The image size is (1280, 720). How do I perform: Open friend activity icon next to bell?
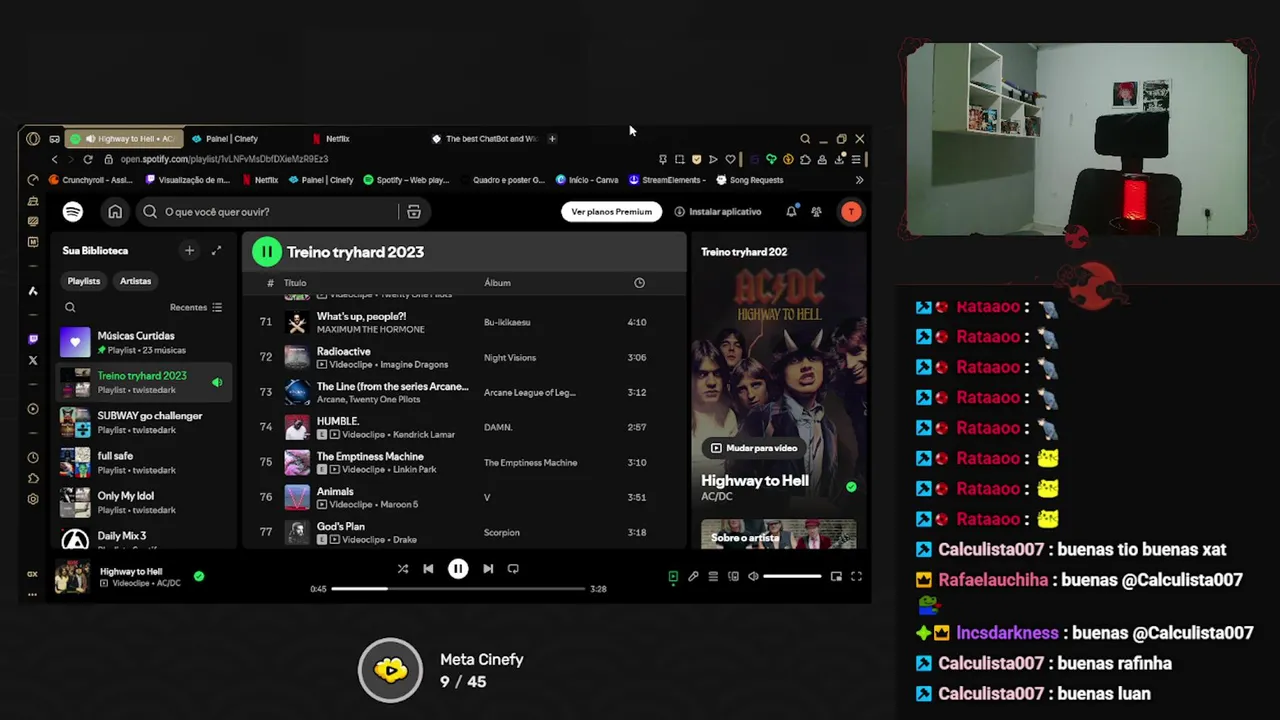click(x=816, y=212)
